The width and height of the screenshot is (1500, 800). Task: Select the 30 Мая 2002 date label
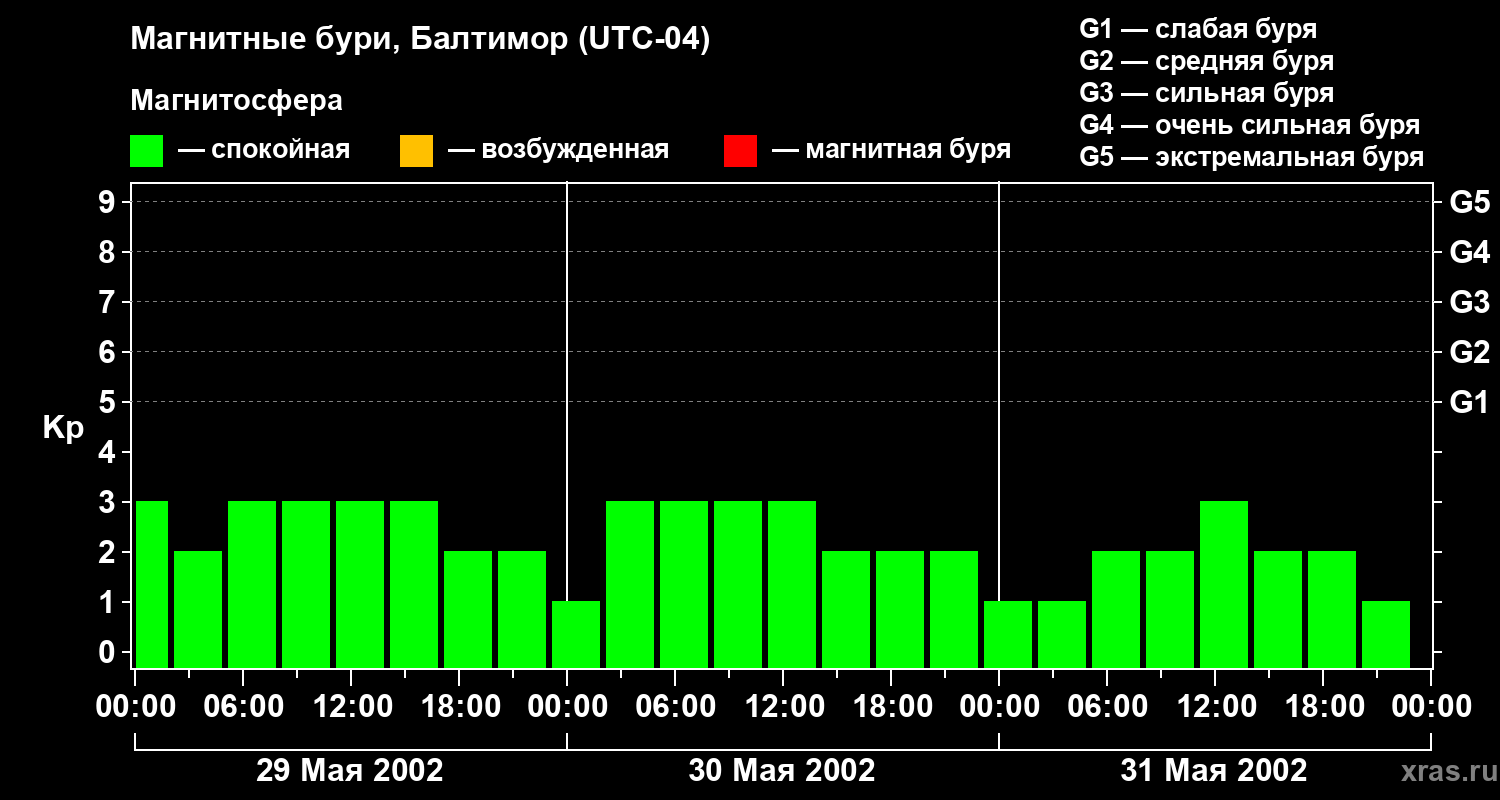click(781, 771)
